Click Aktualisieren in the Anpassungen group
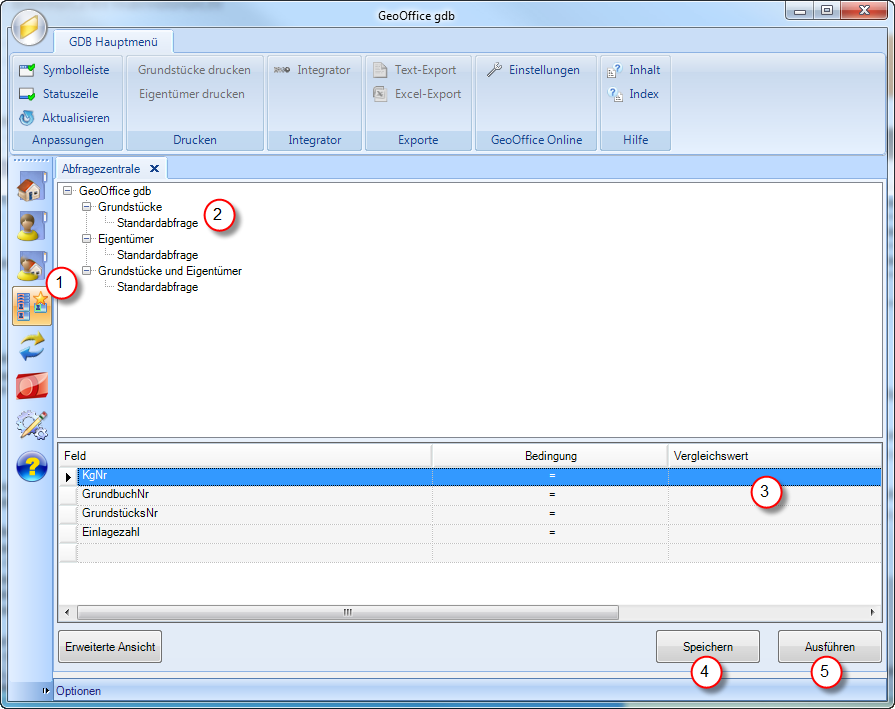 [x=65, y=118]
